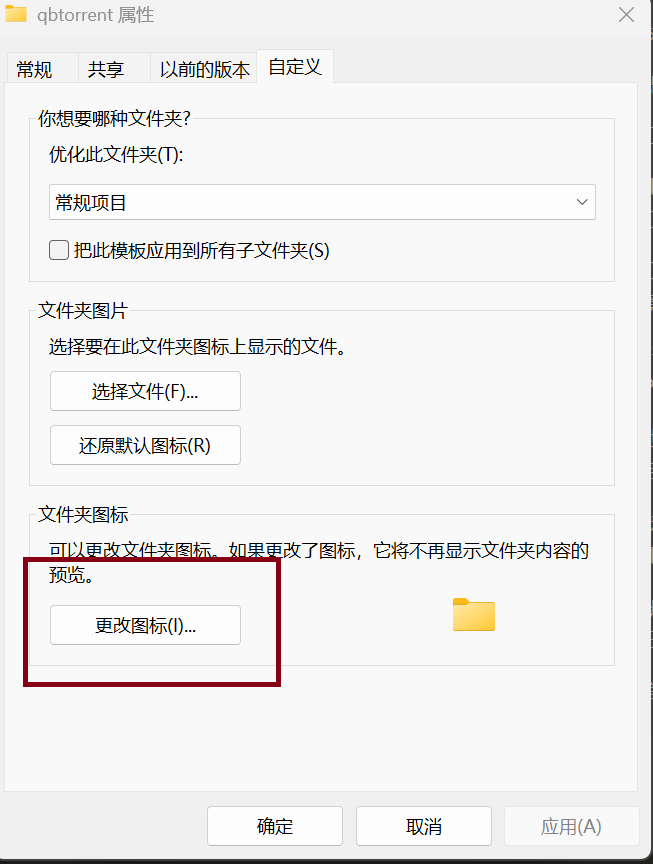Close the qbtorrent properties dialog
This screenshot has width=653, height=864.
point(626,15)
